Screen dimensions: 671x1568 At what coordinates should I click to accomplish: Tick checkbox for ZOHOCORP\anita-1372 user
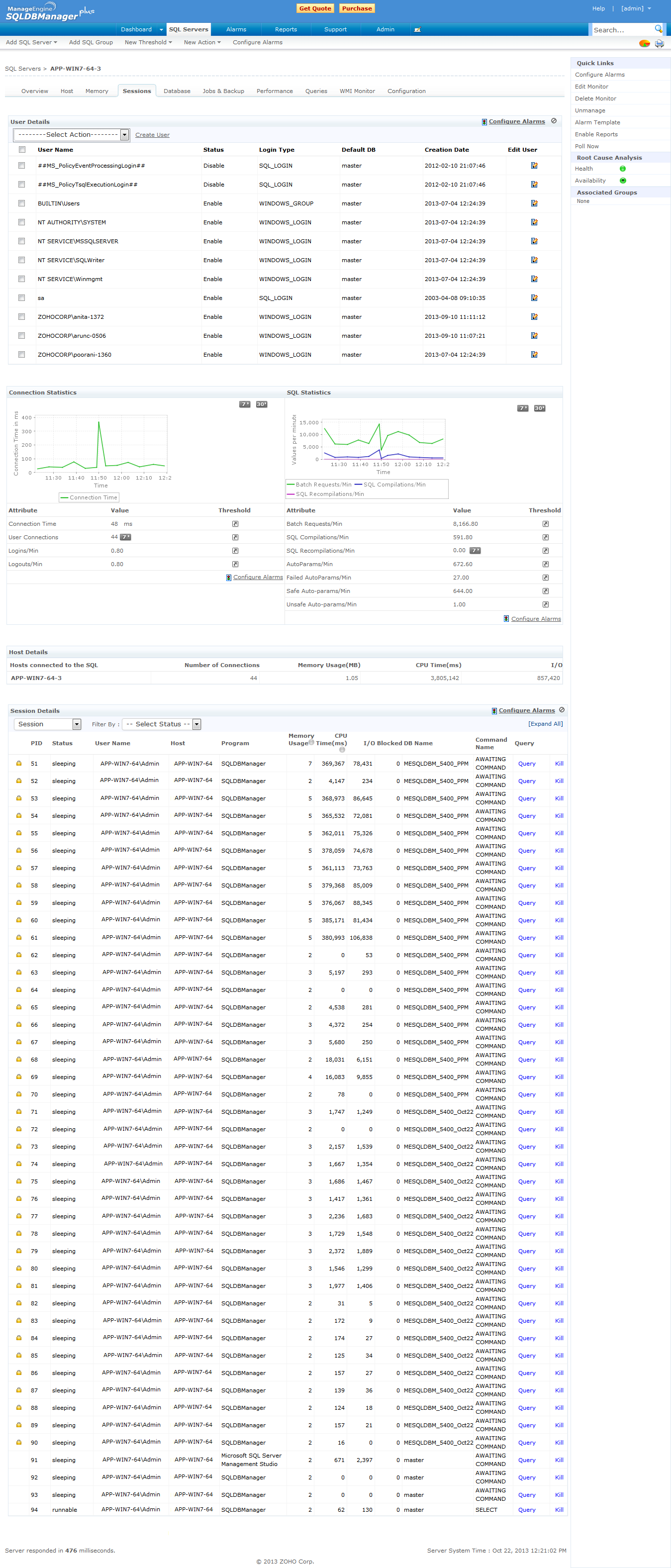pos(22,316)
